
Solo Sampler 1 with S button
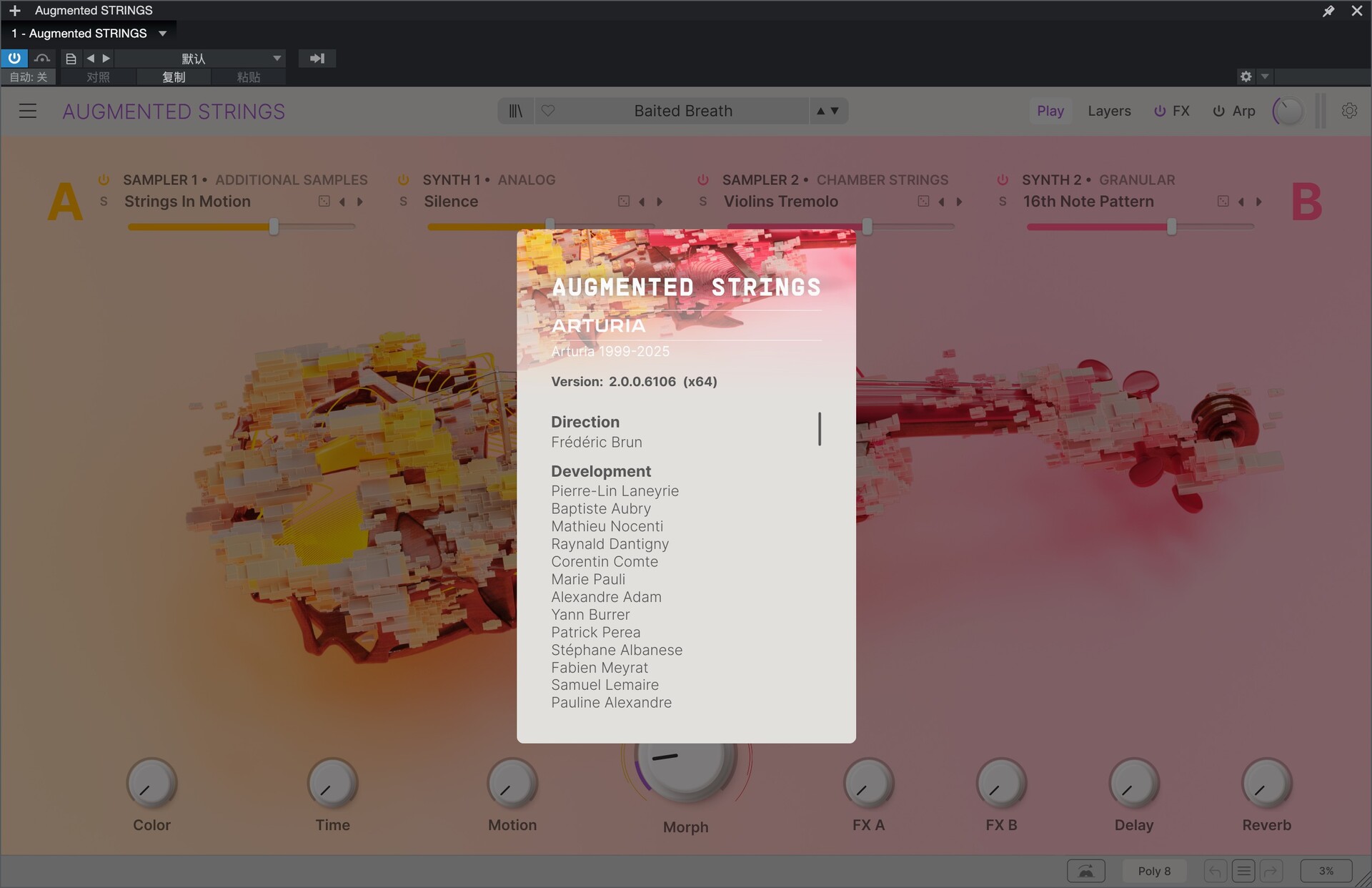coord(104,202)
